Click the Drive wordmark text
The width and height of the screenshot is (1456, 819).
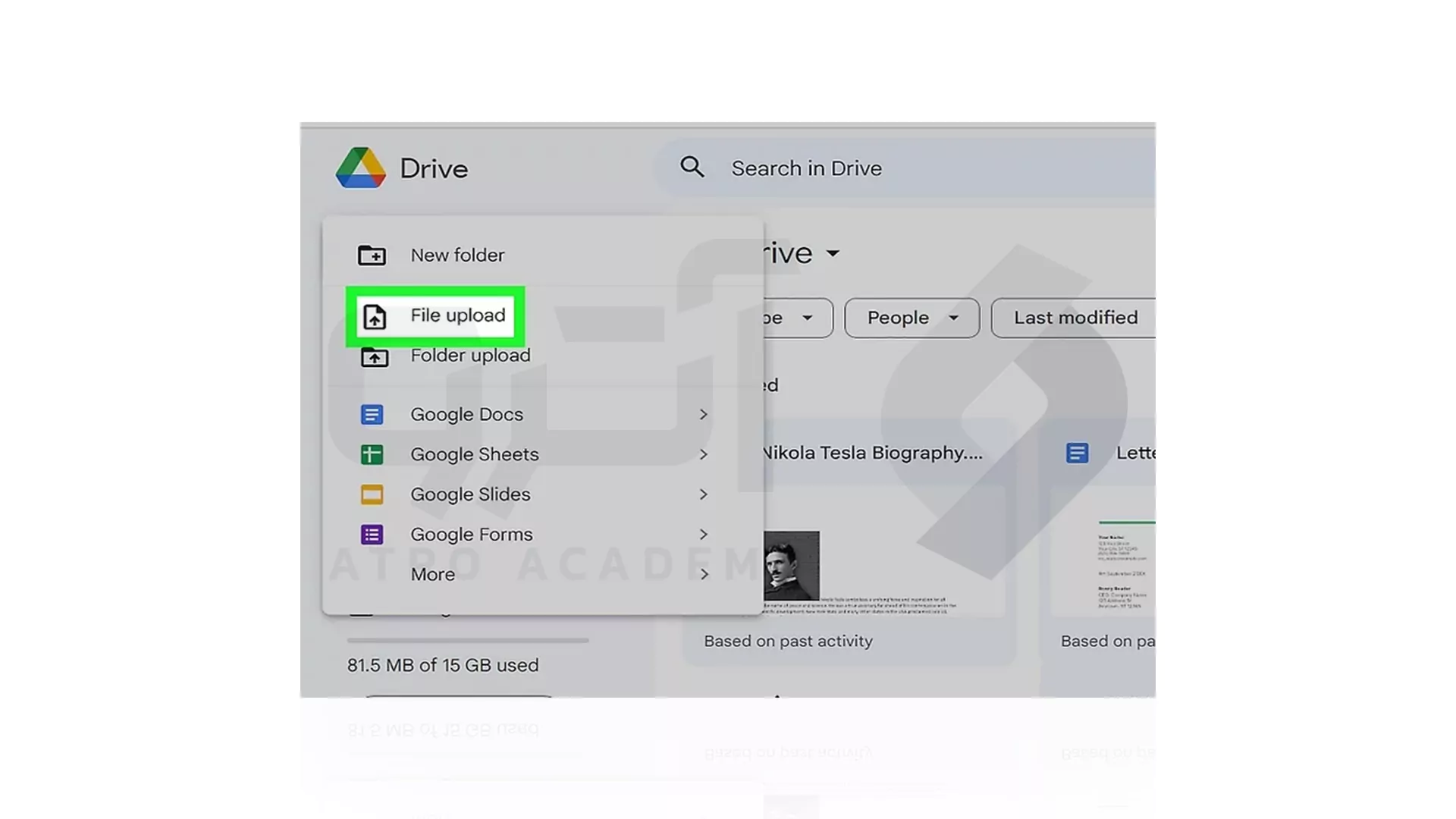(x=434, y=168)
